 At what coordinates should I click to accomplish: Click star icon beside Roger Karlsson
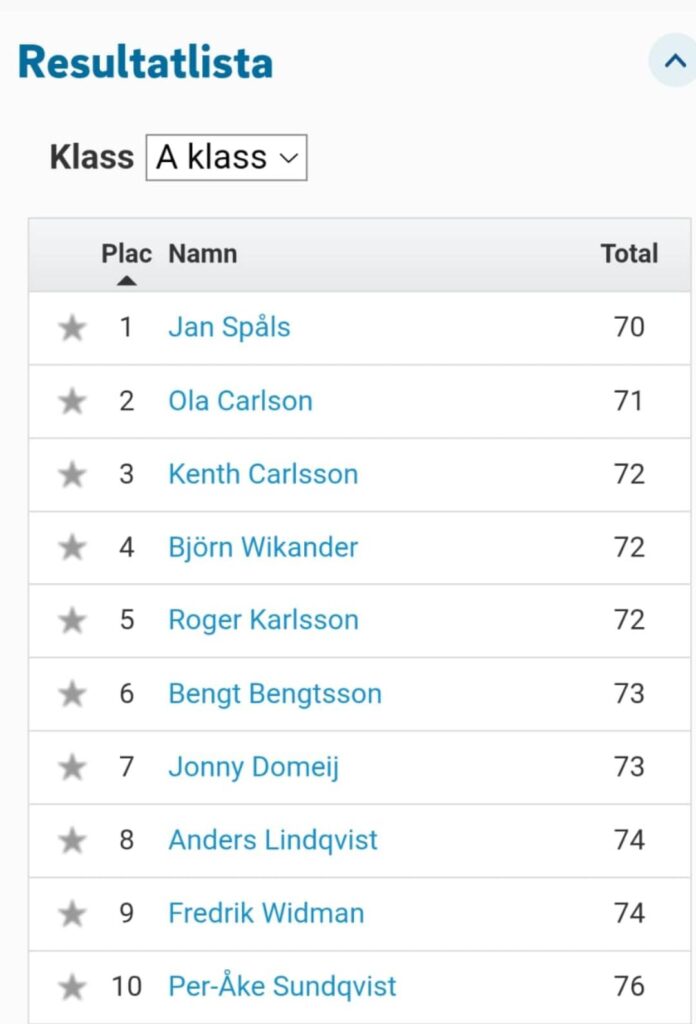pyautogui.click(x=72, y=620)
